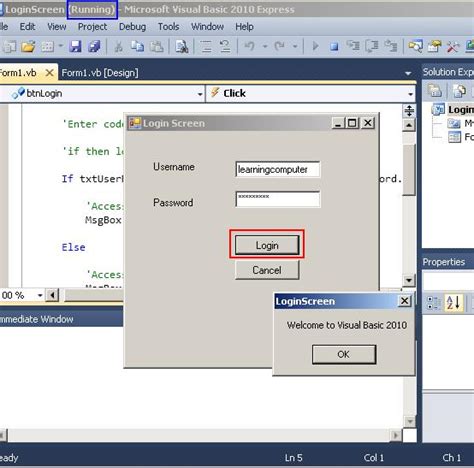Viewport: 474px width, 468px height.
Task: Click in the Username text field
Action: tap(278, 169)
